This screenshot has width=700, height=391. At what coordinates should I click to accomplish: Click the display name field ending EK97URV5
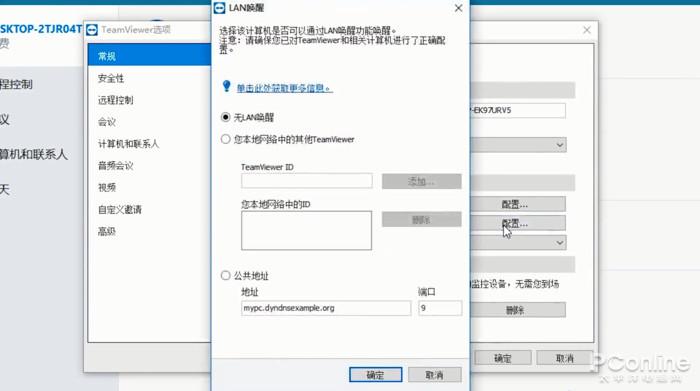point(518,110)
